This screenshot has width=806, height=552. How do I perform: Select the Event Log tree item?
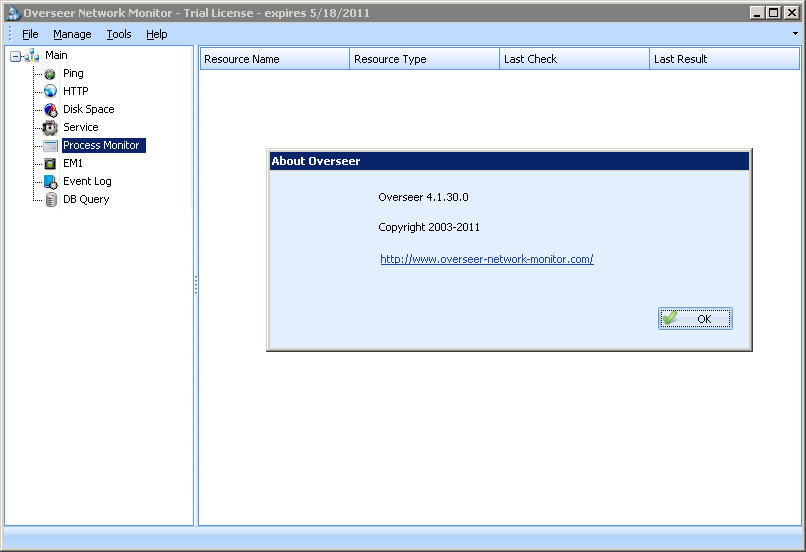click(x=87, y=181)
